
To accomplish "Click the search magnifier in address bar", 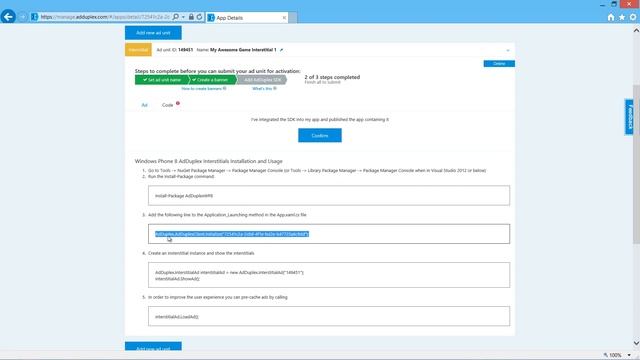I will tap(176, 17).
